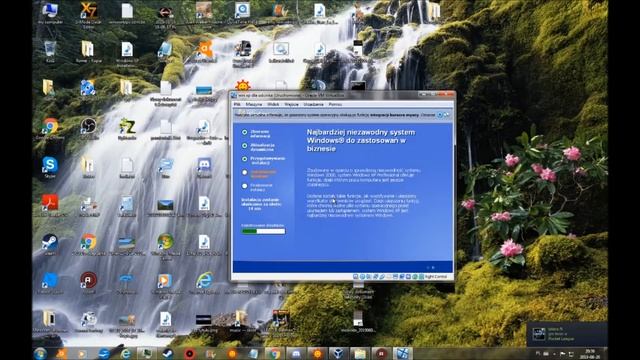Open the Windows Media Center desktop icon

click(165, 242)
